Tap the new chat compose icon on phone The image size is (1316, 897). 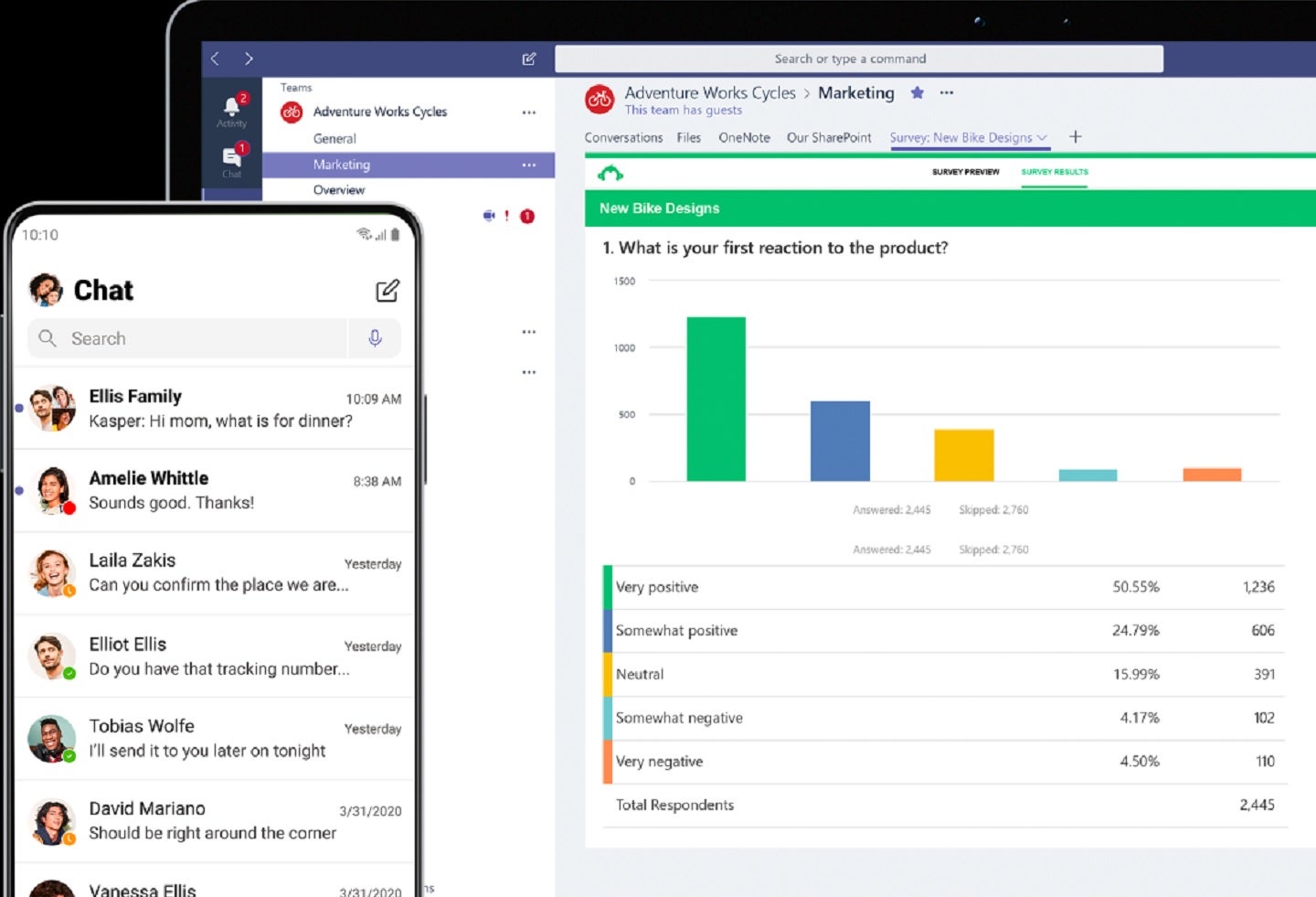click(387, 291)
